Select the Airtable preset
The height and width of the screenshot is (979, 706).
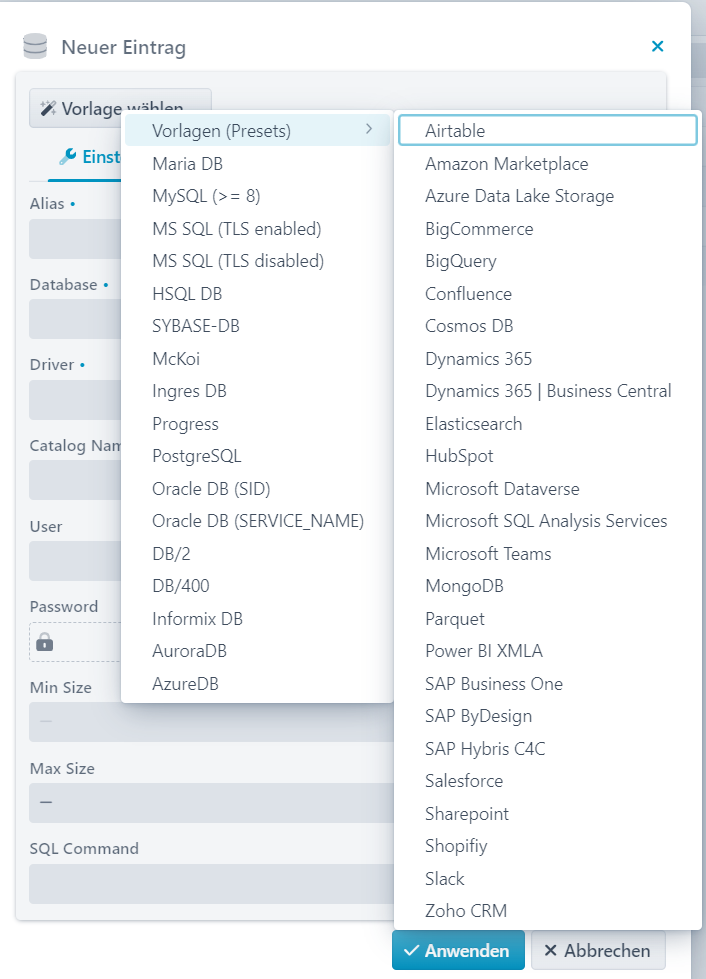click(547, 130)
